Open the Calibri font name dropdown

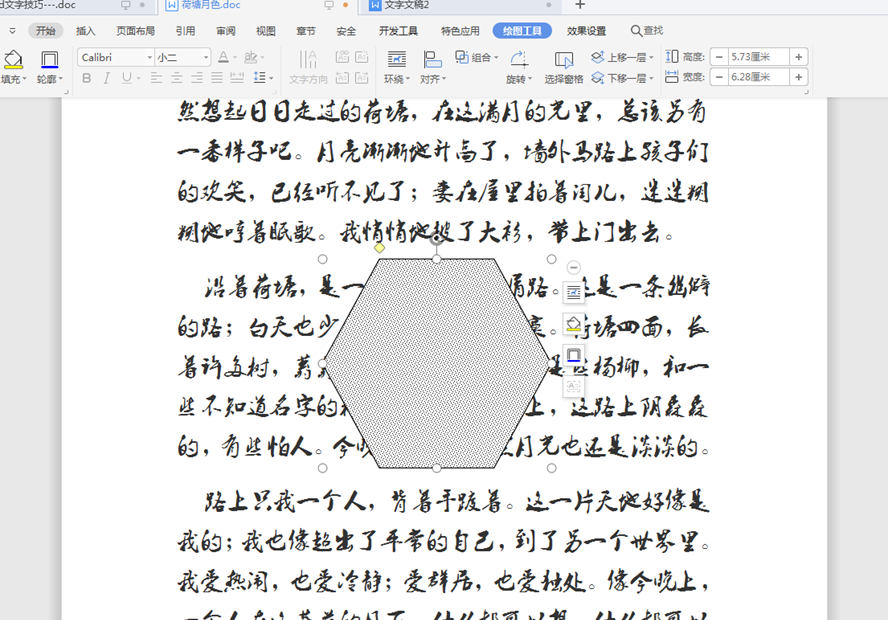coord(150,57)
